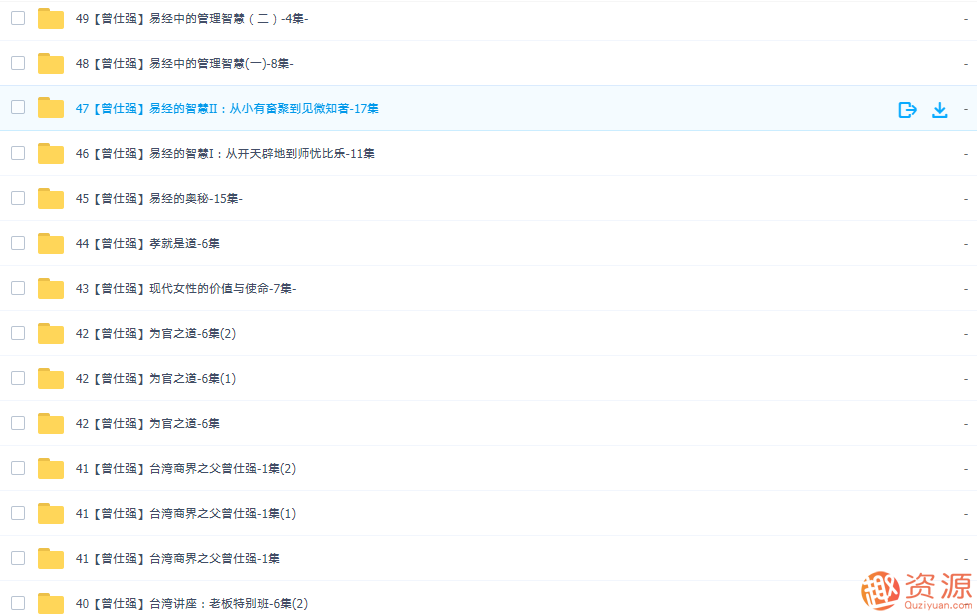Screen dimensions: 977x614
Task: Click the dash indicator at end of row 49
Action: coord(964,18)
